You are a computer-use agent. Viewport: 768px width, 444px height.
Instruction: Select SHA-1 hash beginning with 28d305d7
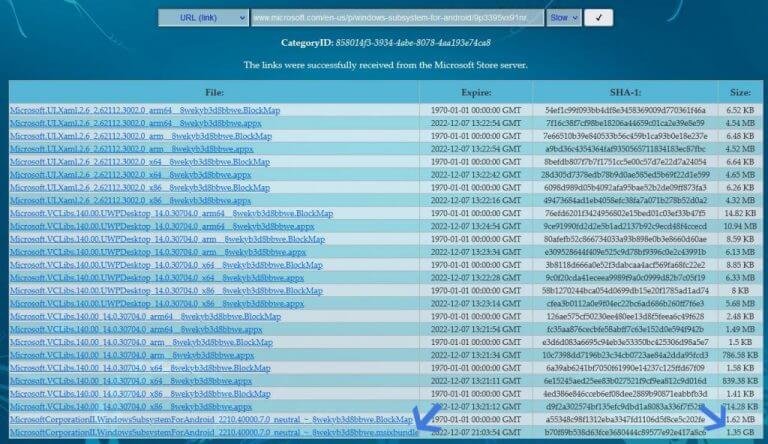pyautogui.click(x=625, y=174)
